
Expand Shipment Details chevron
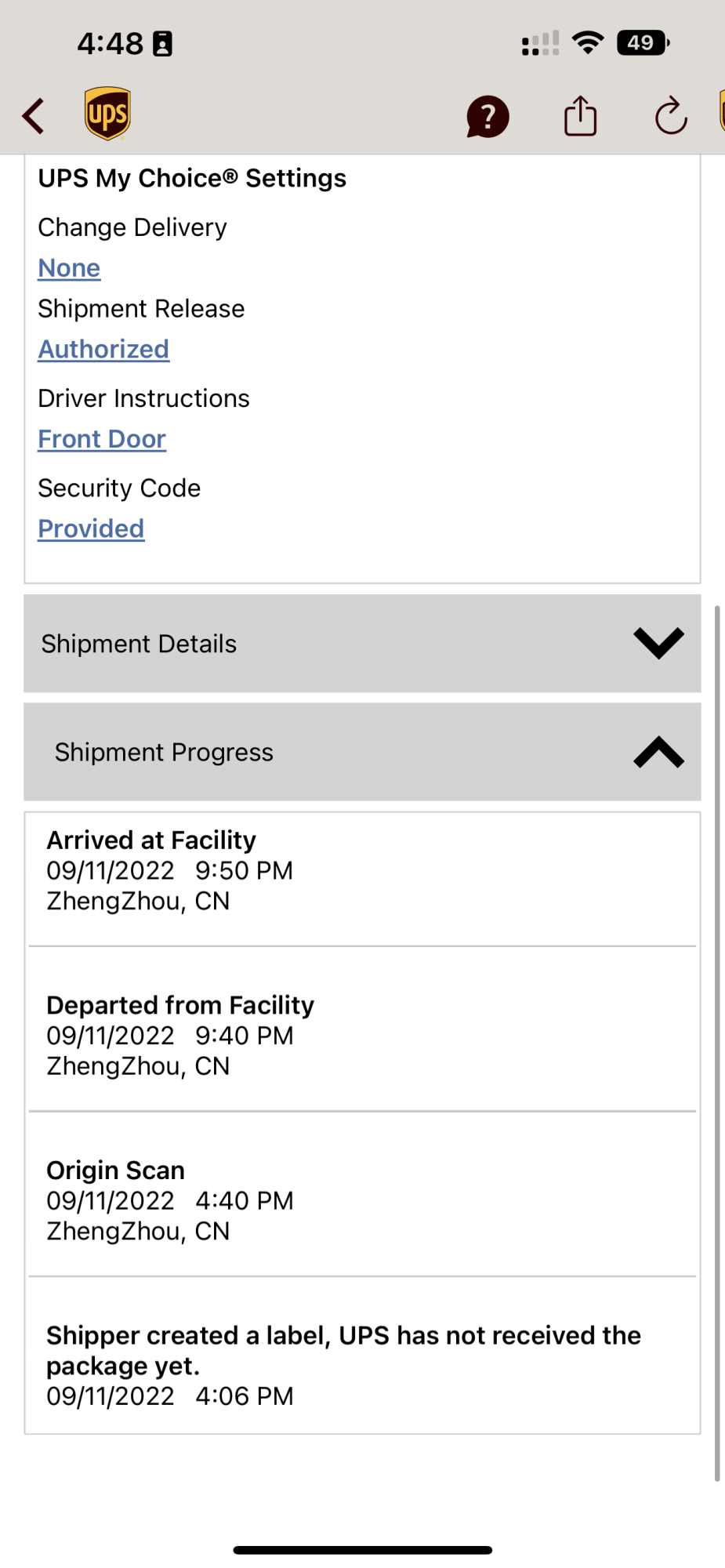point(658,643)
